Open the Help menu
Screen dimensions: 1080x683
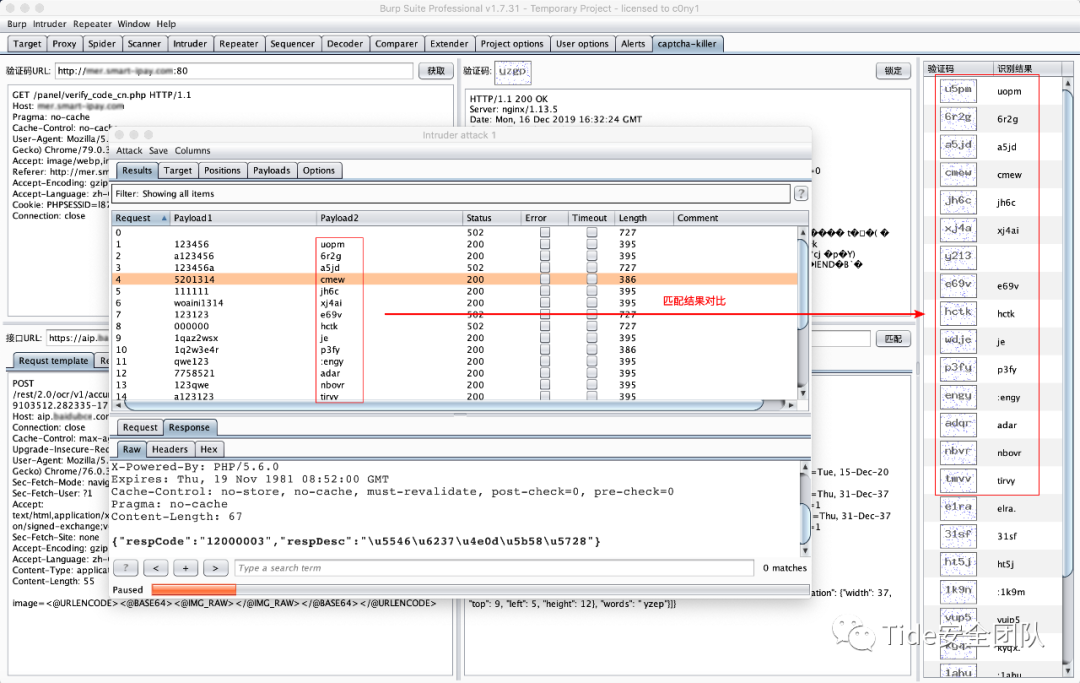click(166, 24)
